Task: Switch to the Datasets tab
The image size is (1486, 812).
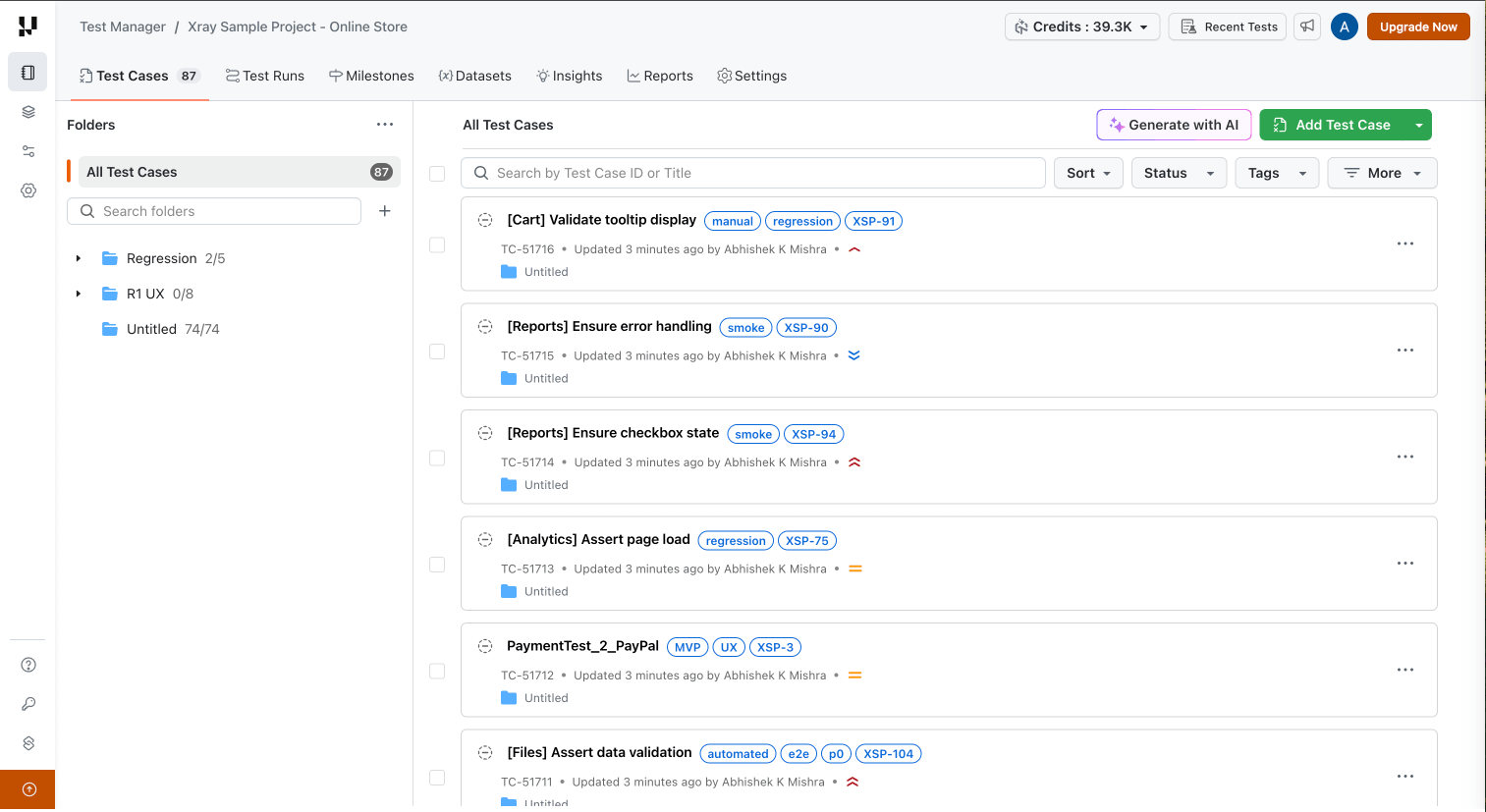Action: (x=474, y=76)
